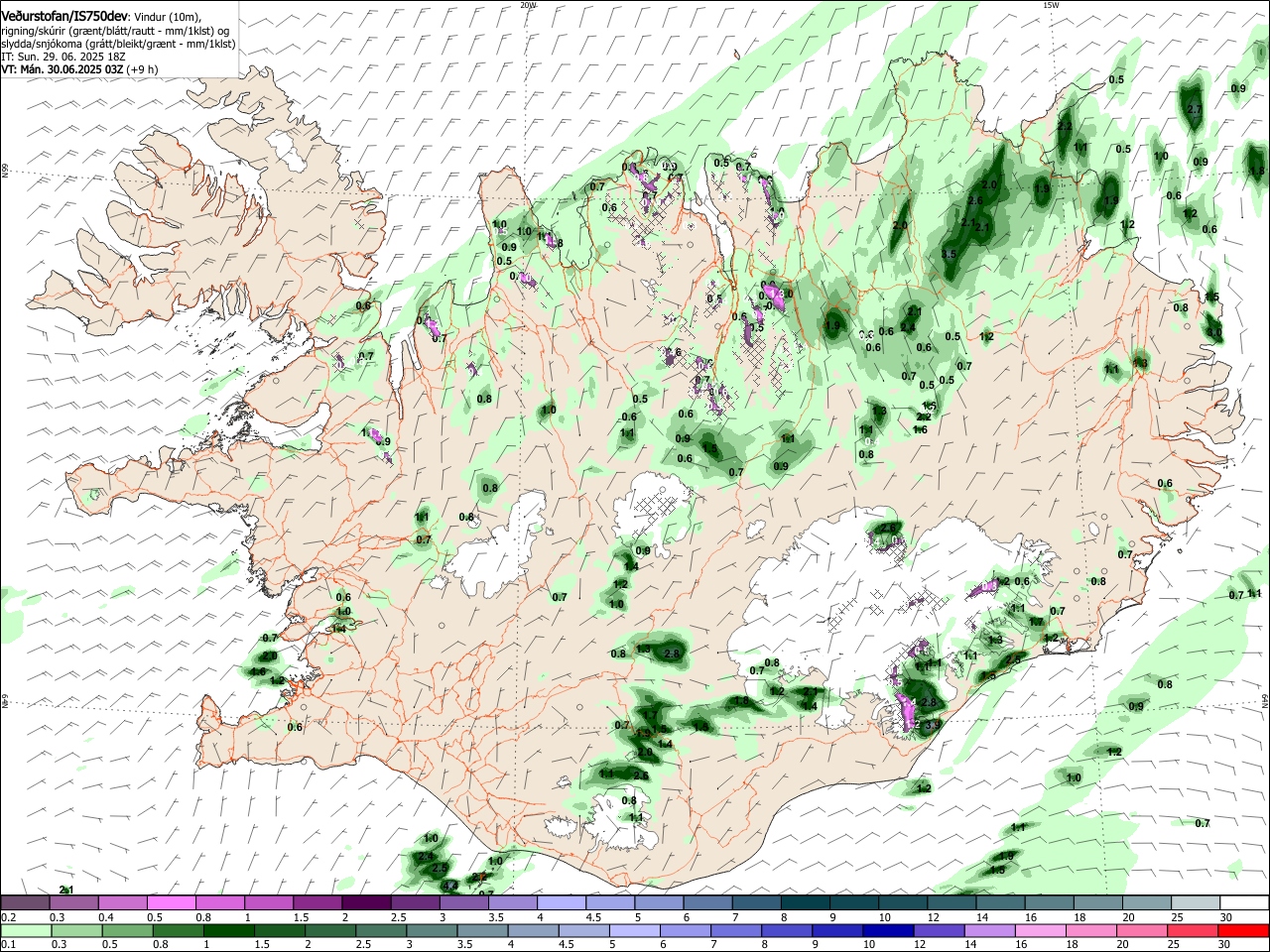This screenshot has width=1270, height=952.
Task: Click the initial time line 'IT: Sun. 29. 06. 2025 18Z'
Action: [63, 57]
